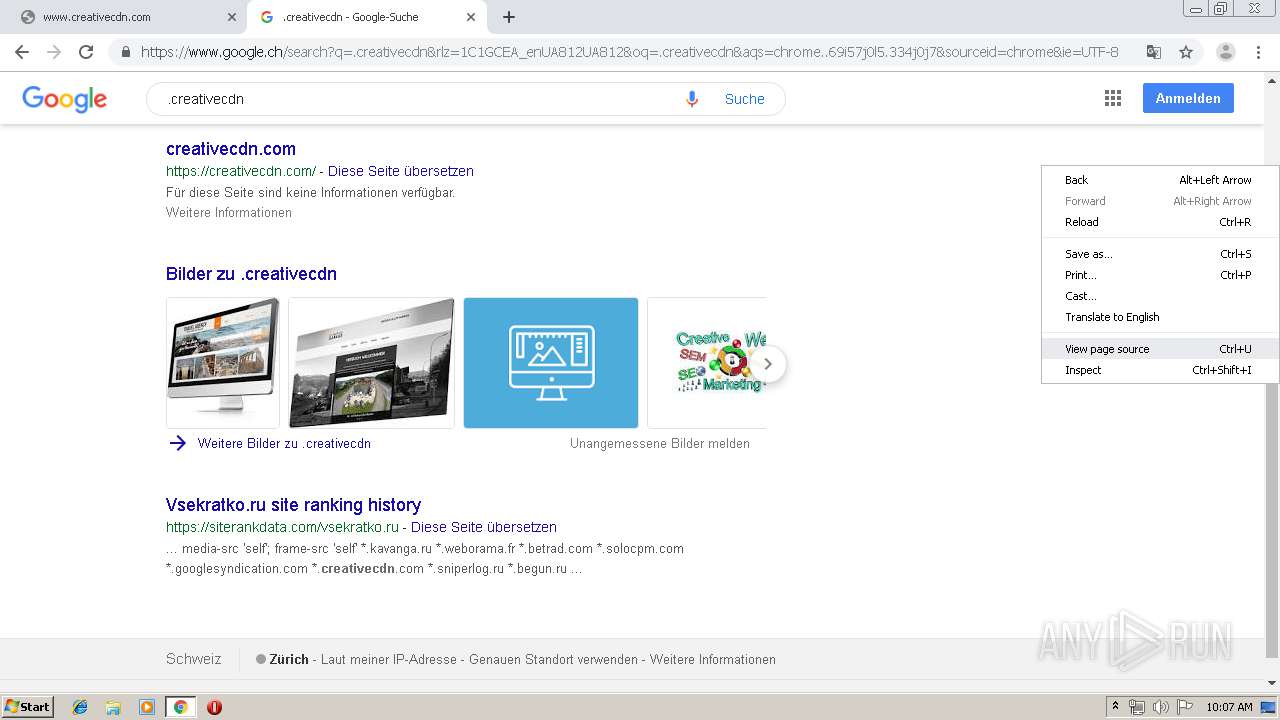Image resolution: width=1280 pixels, height=720 pixels.
Task: Bookmark this page with the star icon
Action: click(x=1186, y=52)
